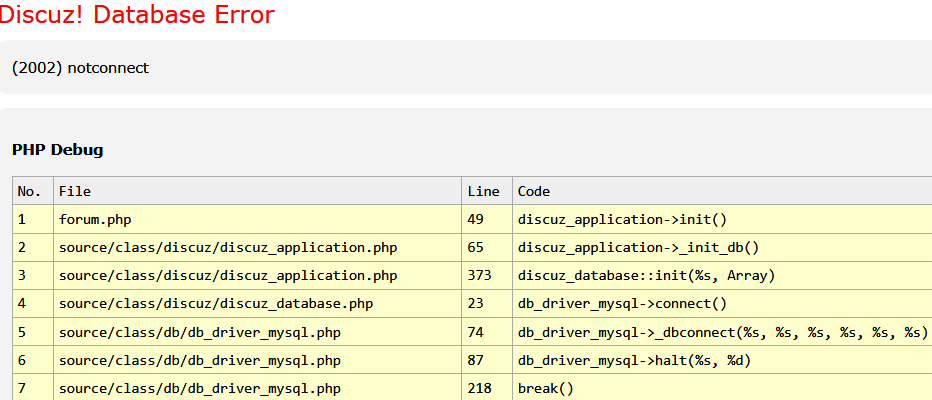The width and height of the screenshot is (932, 400).
Task: Click the 'Discuz! Database Error' heading
Action: click(137, 15)
